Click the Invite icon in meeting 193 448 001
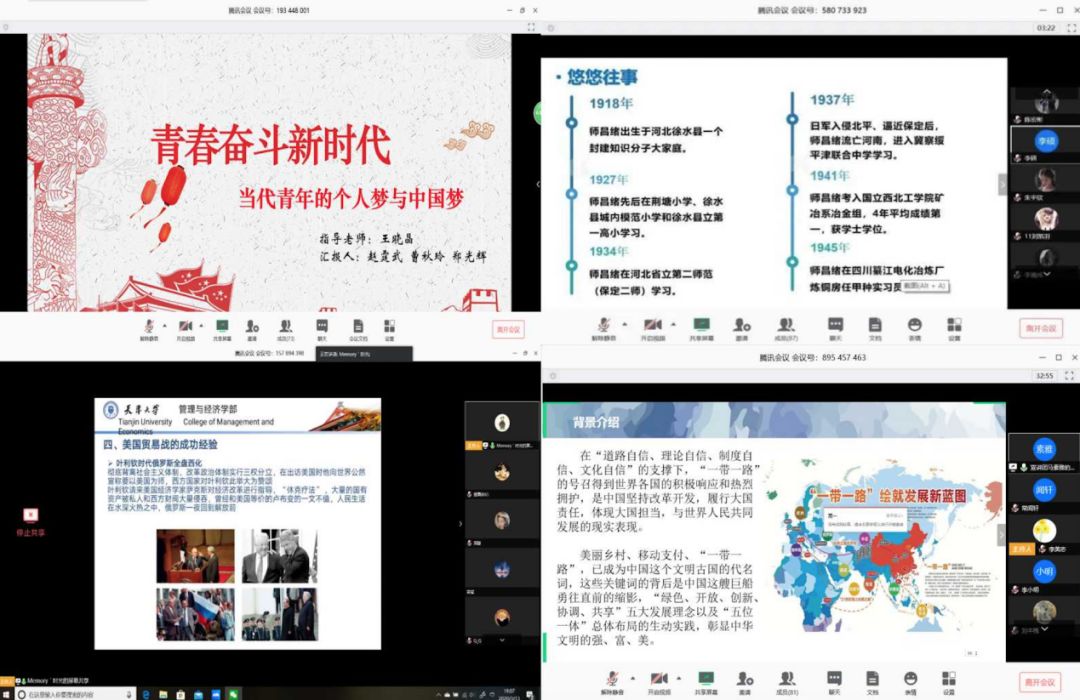This screenshot has width=1080, height=700. pyautogui.click(x=252, y=327)
